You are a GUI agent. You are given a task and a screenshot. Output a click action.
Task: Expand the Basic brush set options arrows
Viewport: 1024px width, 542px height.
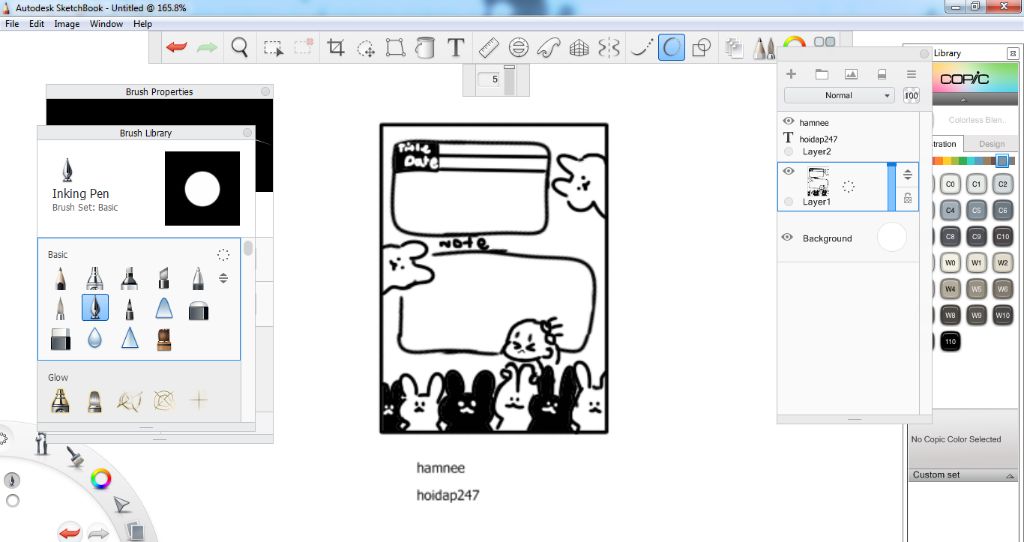223,278
